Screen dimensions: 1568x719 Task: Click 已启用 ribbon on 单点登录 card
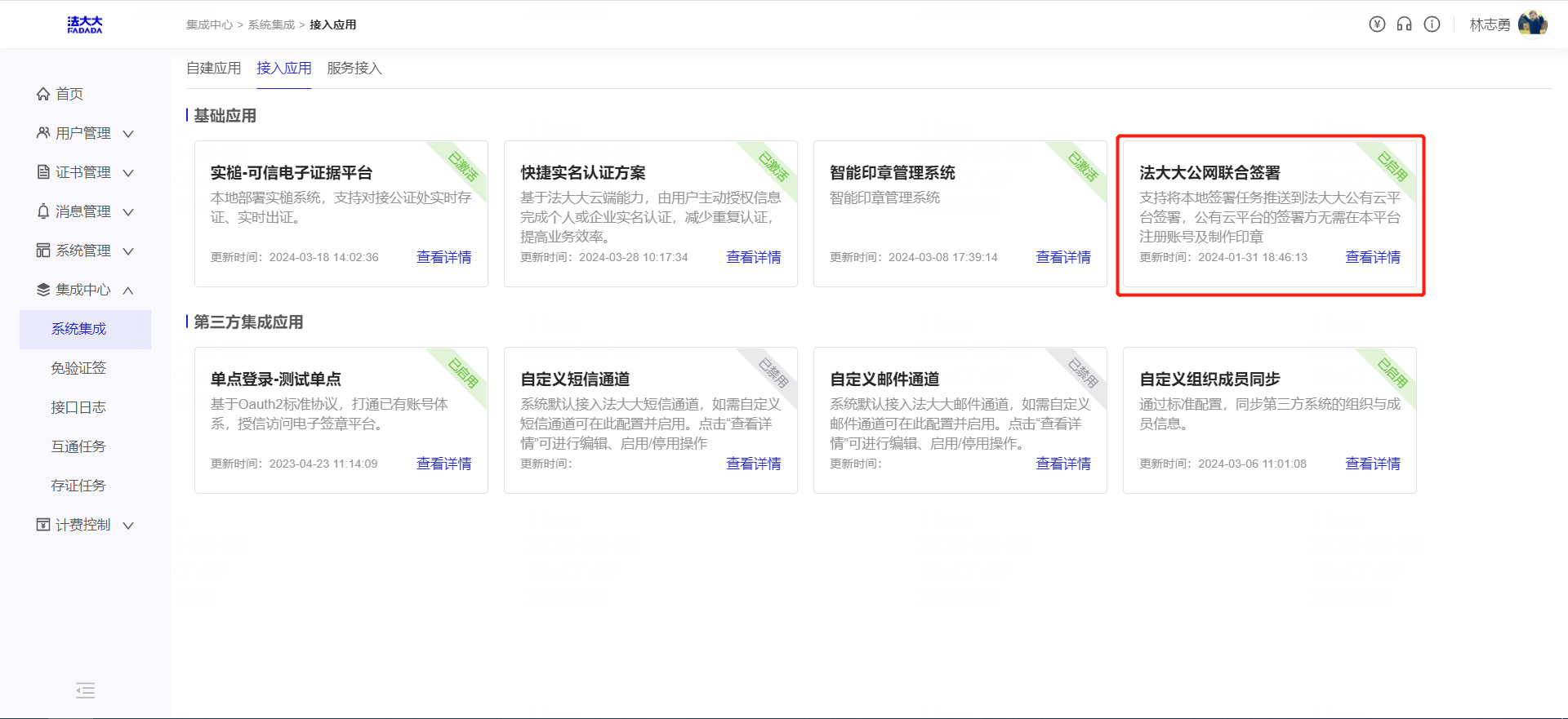pos(463,374)
